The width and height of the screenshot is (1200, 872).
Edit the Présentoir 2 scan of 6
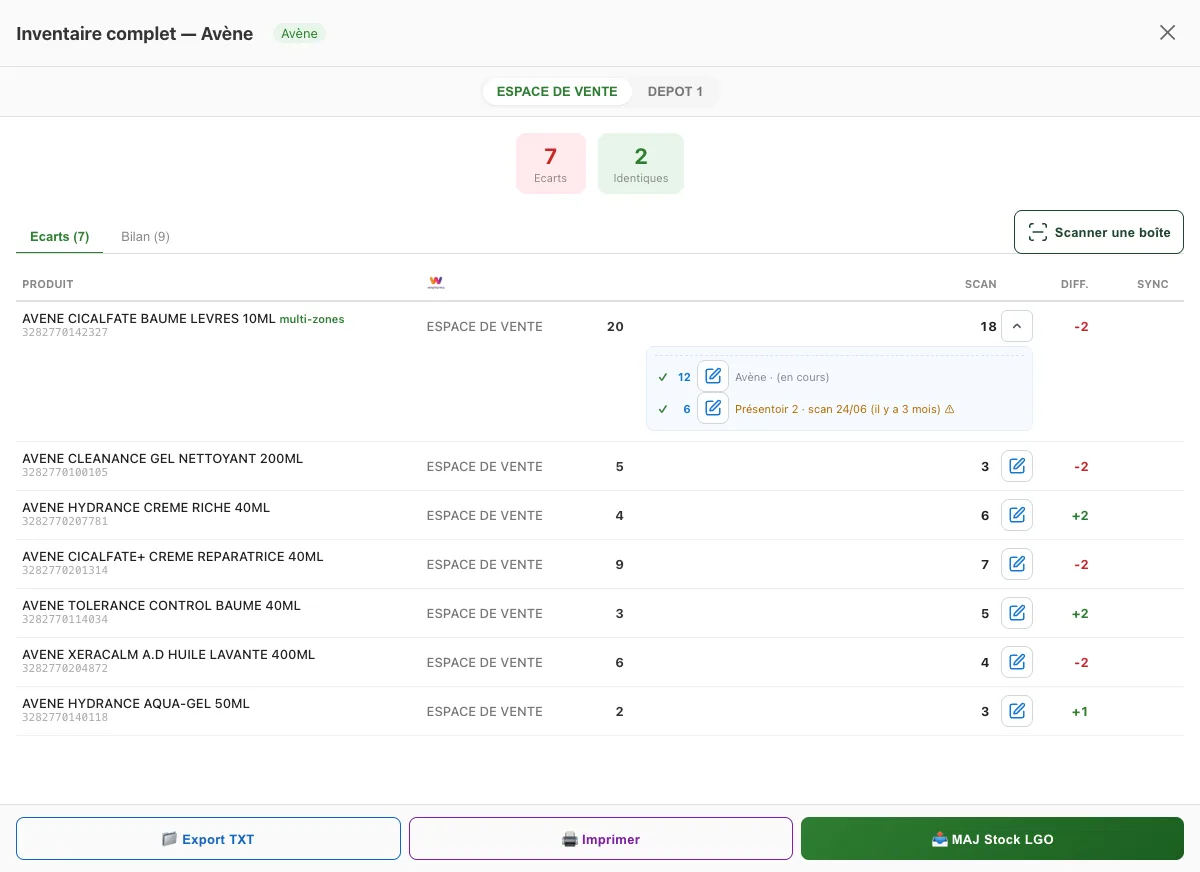coord(713,408)
